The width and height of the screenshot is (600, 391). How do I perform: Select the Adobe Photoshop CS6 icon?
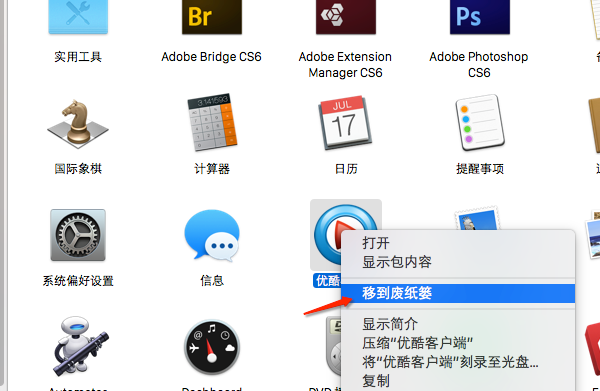pyautogui.click(x=479, y=17)
